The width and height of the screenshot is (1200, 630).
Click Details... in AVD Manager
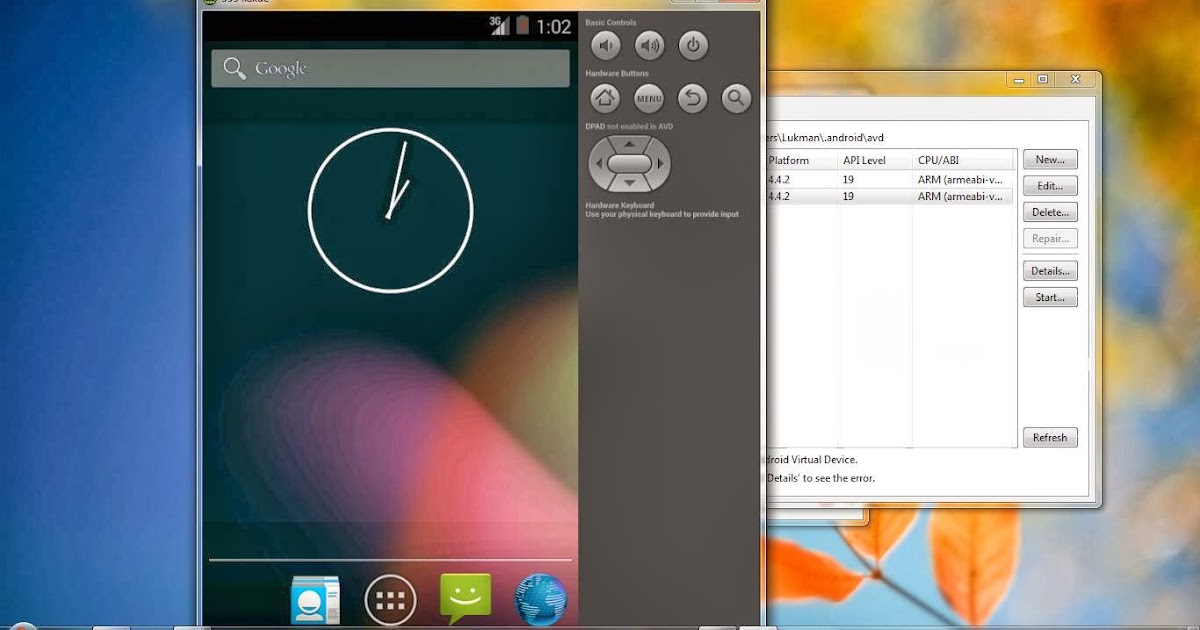pyautogui.click(x=1050, y=271)
